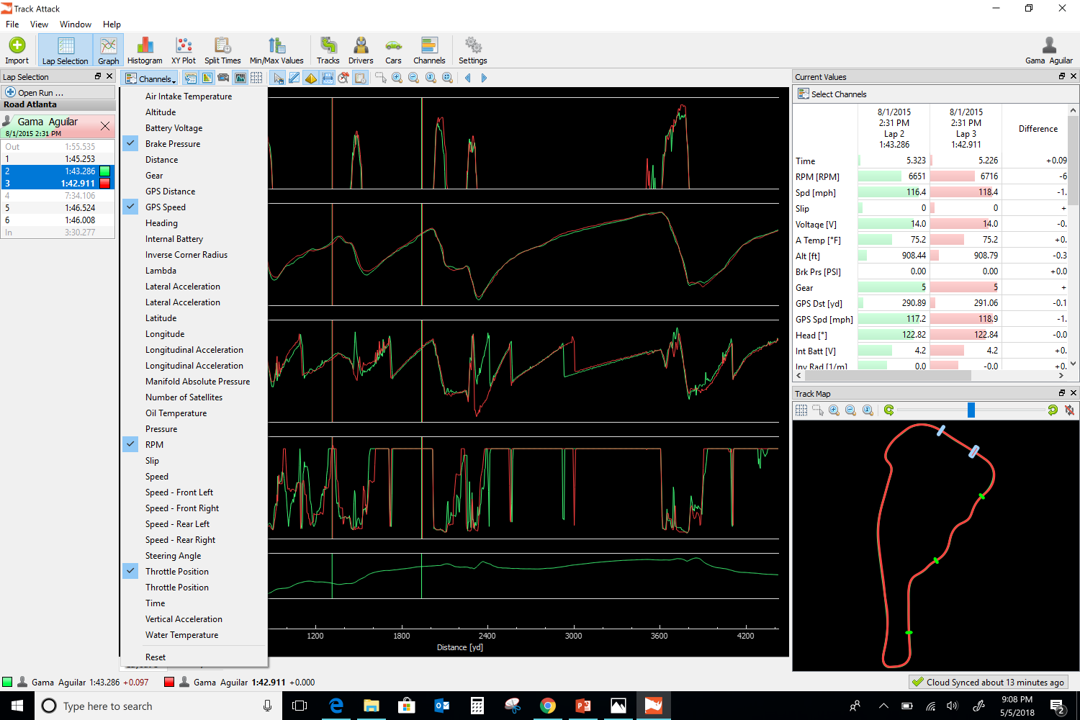
Task: Open the Help menu
Action: 112,24
